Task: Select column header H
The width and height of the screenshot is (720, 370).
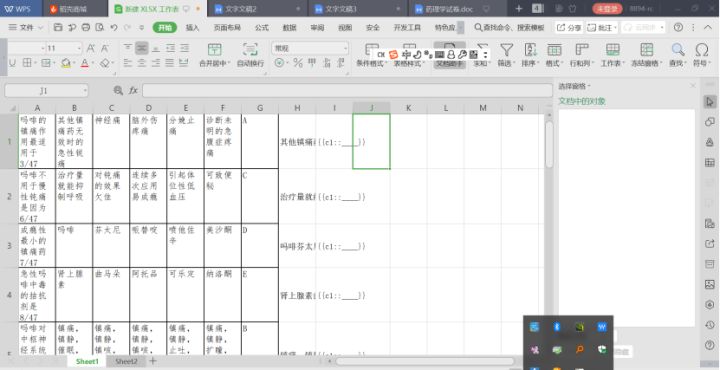Action: (297, 108)
